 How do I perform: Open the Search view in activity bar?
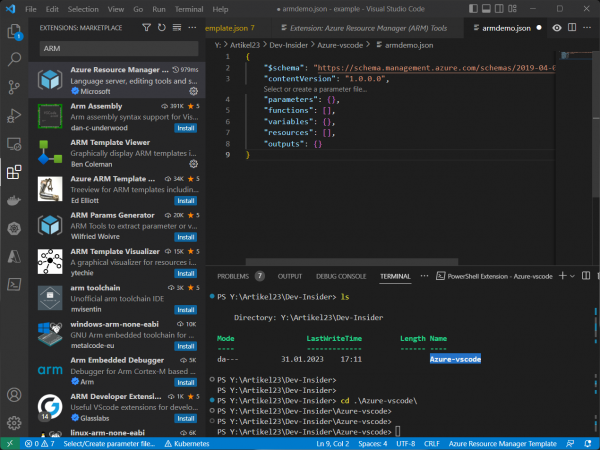(x=14, y=59)
